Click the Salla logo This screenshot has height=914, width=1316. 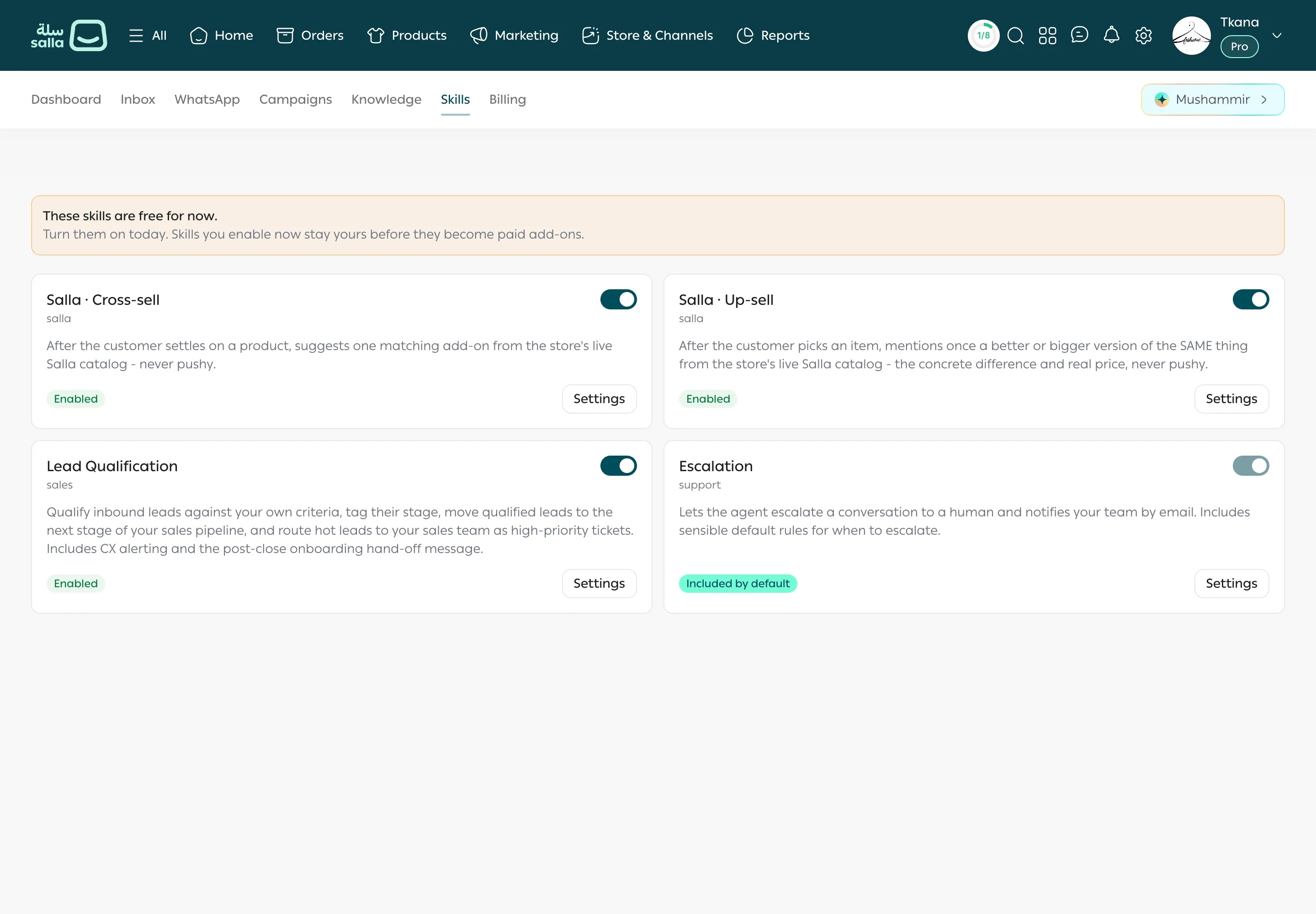[x=69, y=36]
